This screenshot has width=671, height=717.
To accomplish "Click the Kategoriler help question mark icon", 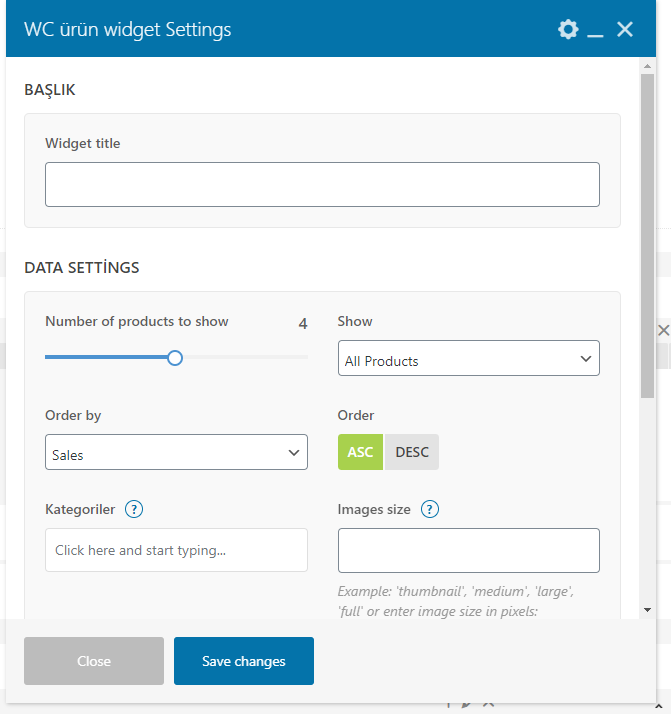I will click(x=134, y=509).
